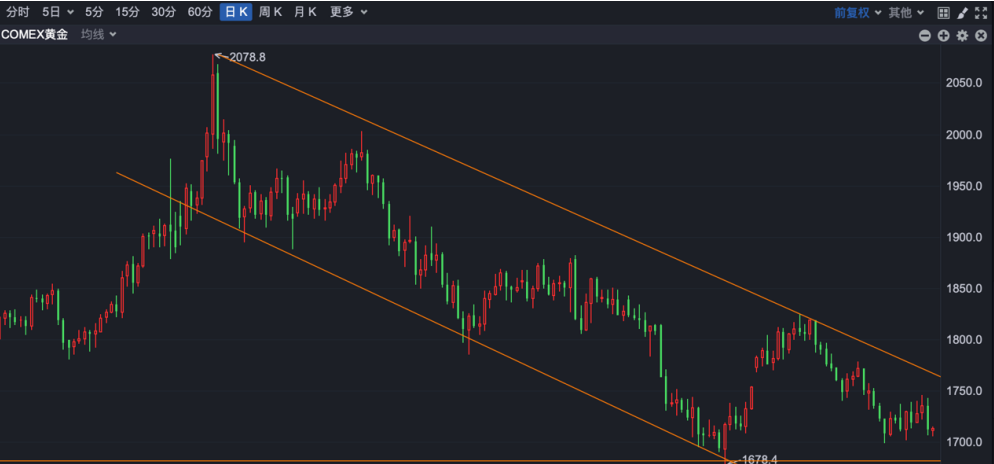Open indicator settings gear icon
Screen dimensions: 994x464
coord(962,36)
